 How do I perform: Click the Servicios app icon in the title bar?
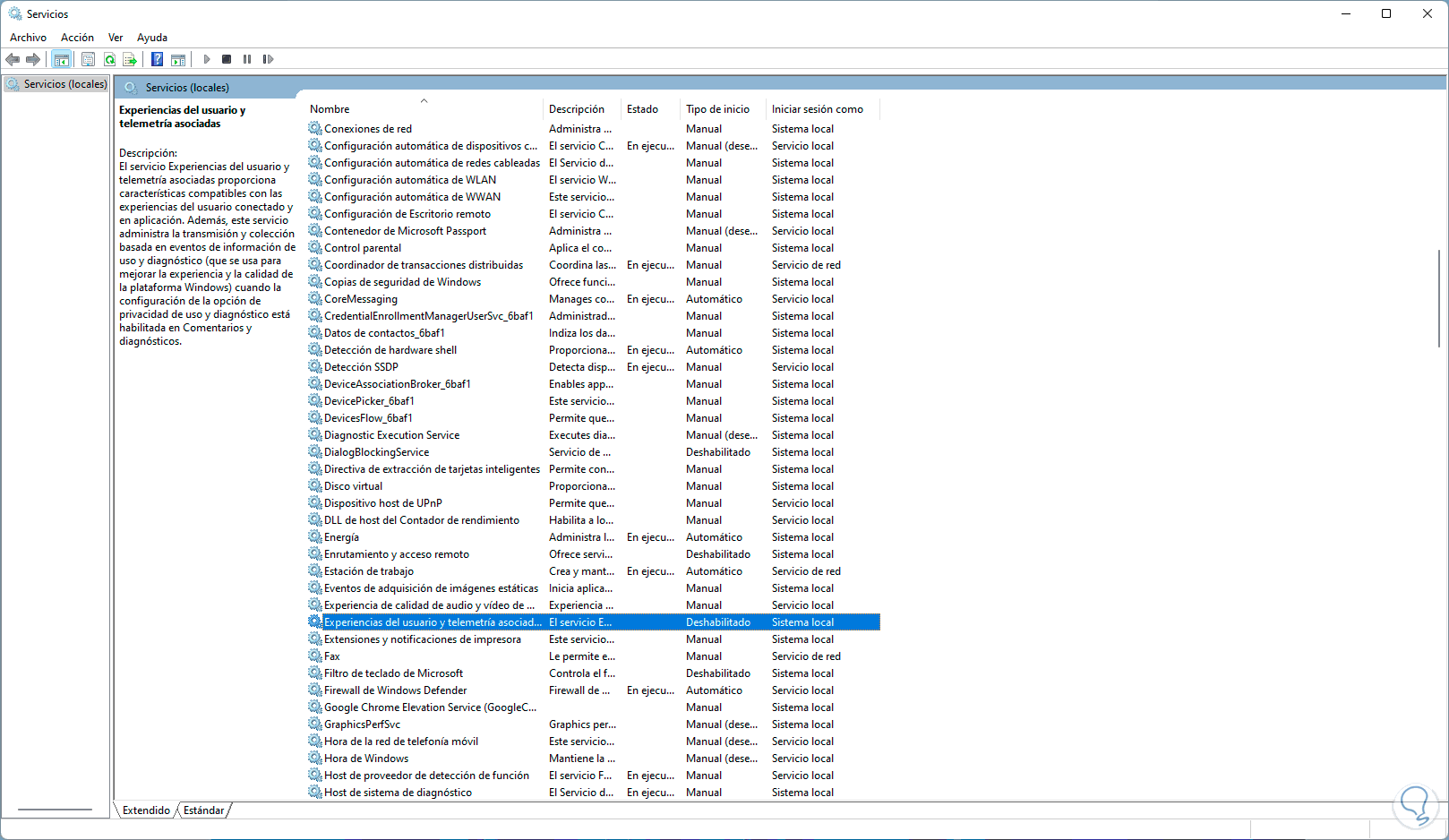15,13
